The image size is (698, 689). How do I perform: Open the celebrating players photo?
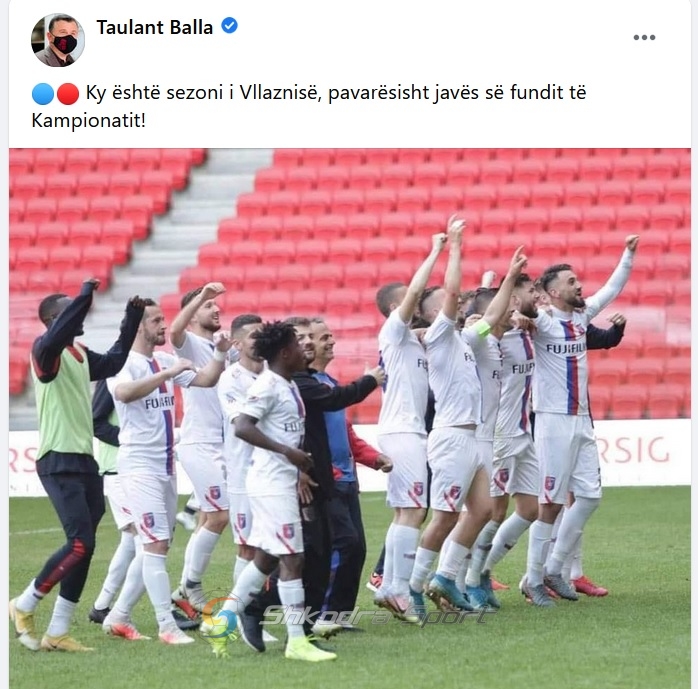pyautogui.click(x=350, y=418)
